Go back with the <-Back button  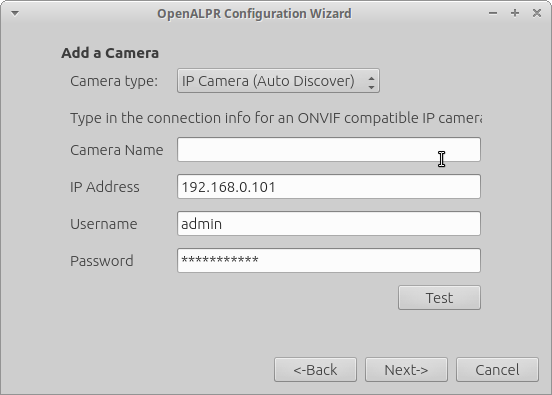(x=315, y=370)
